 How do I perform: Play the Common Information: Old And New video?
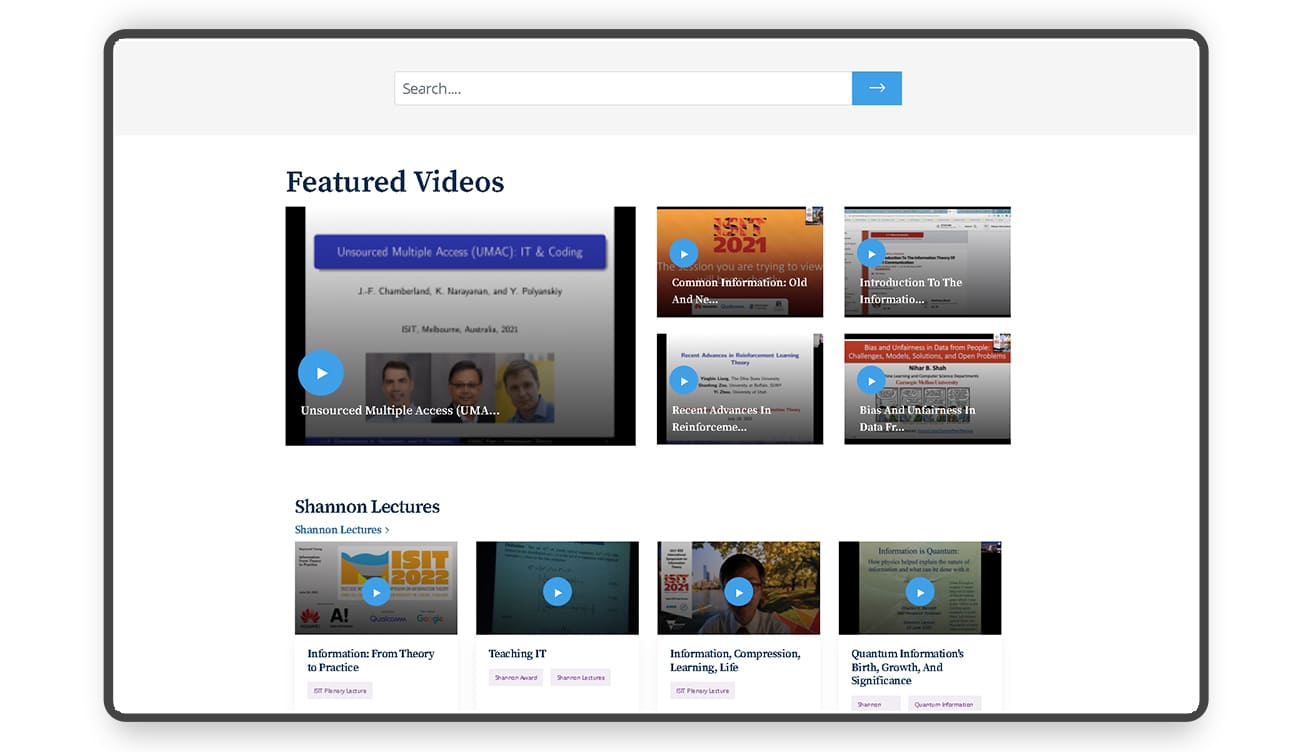[x=684, y=254]
